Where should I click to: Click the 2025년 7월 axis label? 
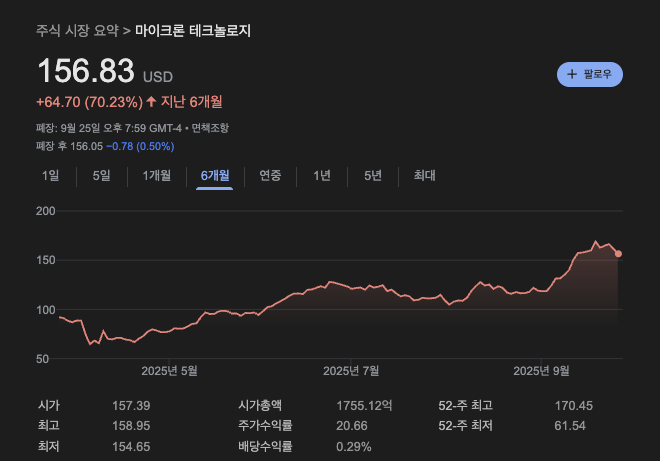point(351,371)
